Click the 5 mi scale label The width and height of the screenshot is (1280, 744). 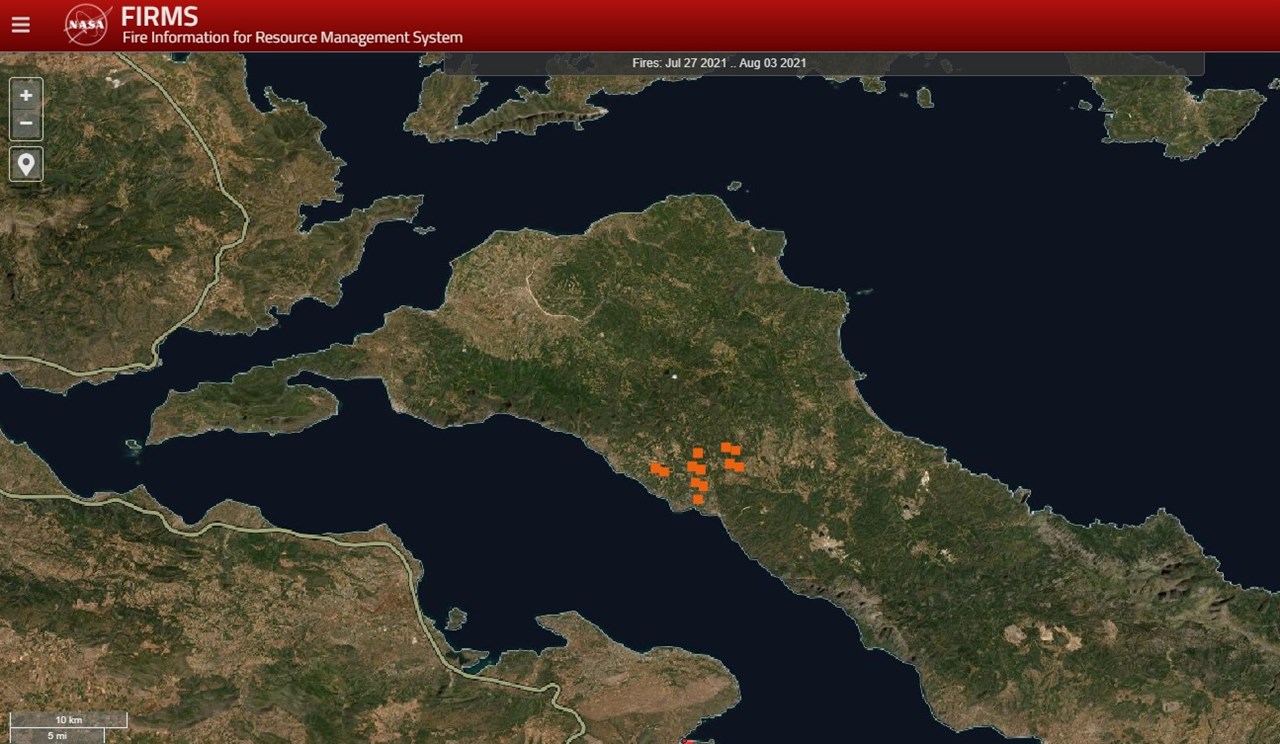tap(57, 736)
